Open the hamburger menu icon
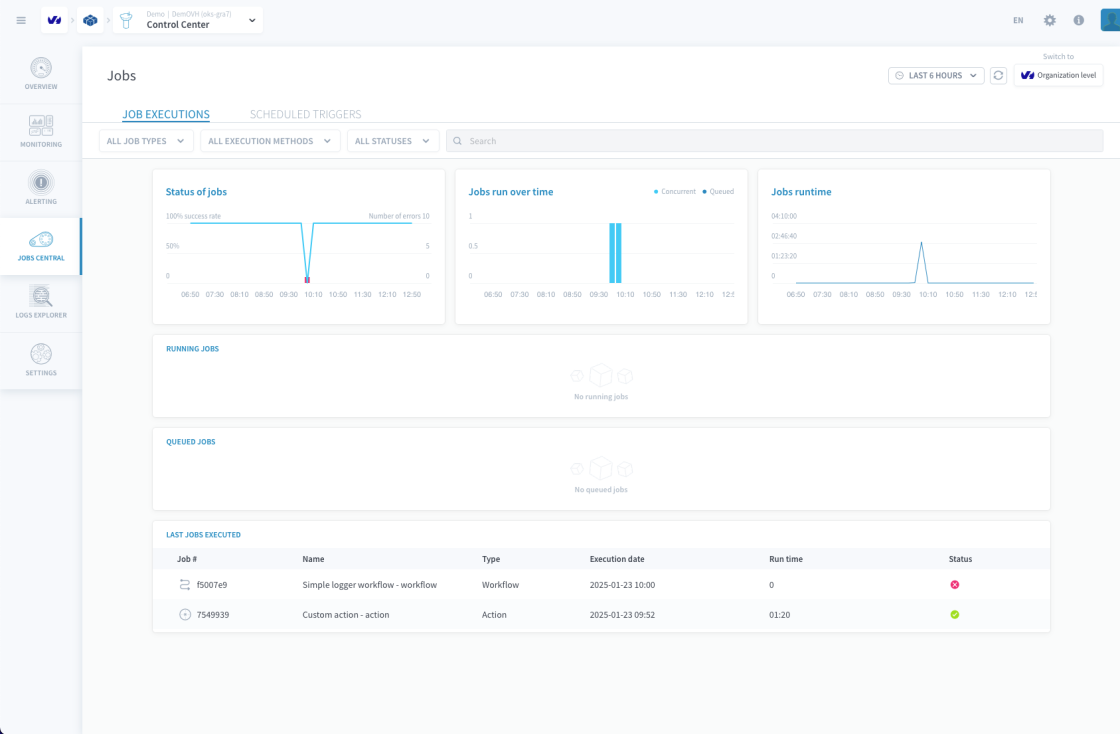 point(21,20)
